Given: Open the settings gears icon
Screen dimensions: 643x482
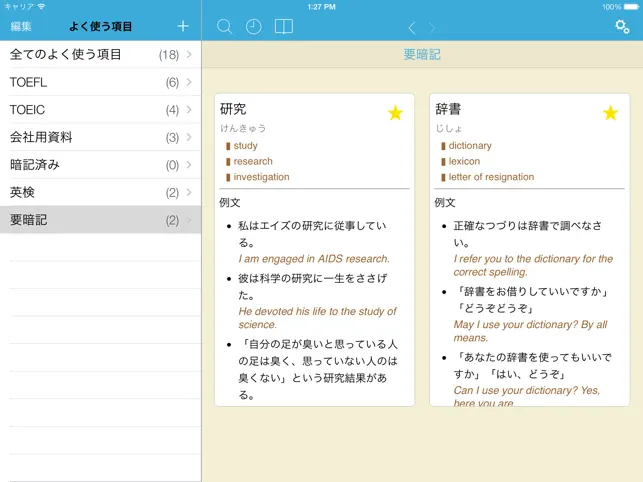Looking at the screenshot, I should click(622, 27).
